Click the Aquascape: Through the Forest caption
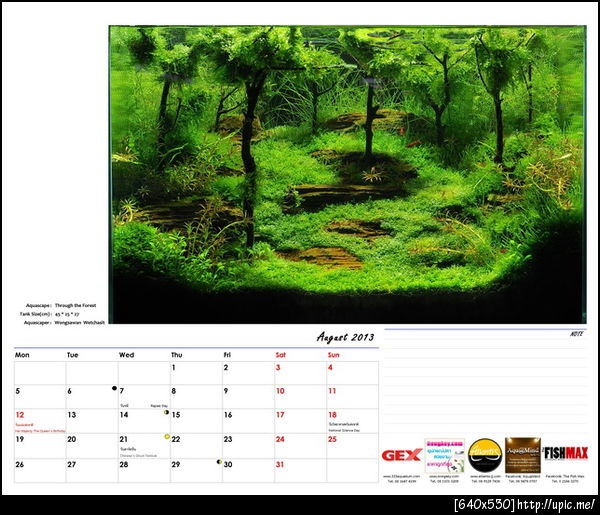 pyautogui.click(x=61, y=306)
